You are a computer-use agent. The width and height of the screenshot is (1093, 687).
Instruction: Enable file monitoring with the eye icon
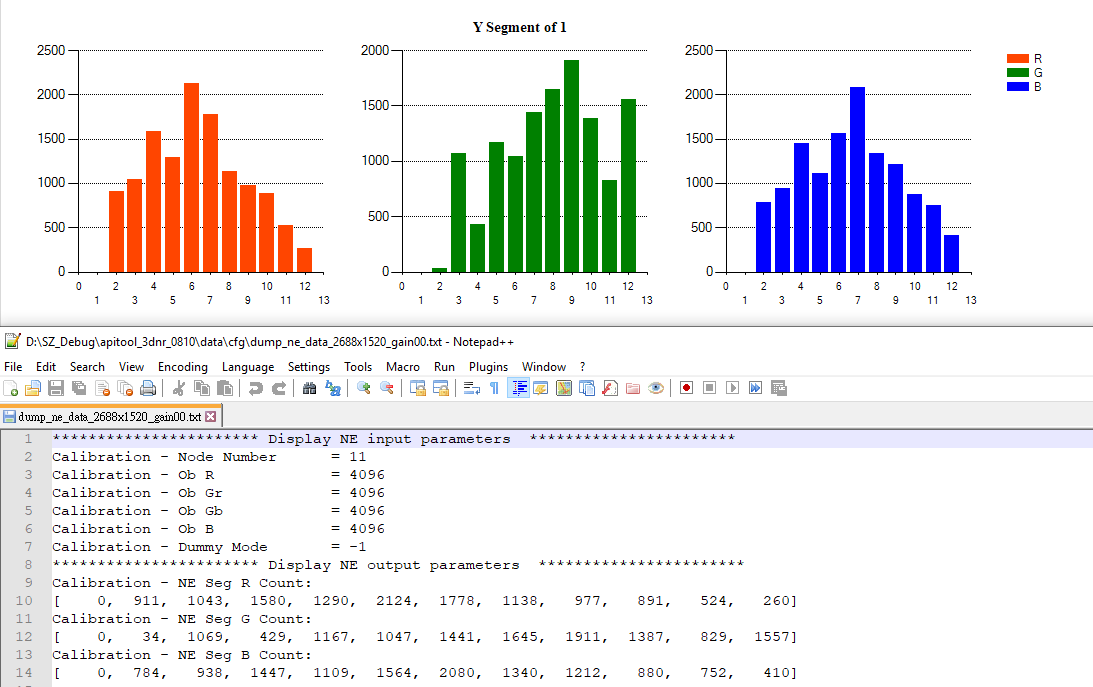pos(655,388)
